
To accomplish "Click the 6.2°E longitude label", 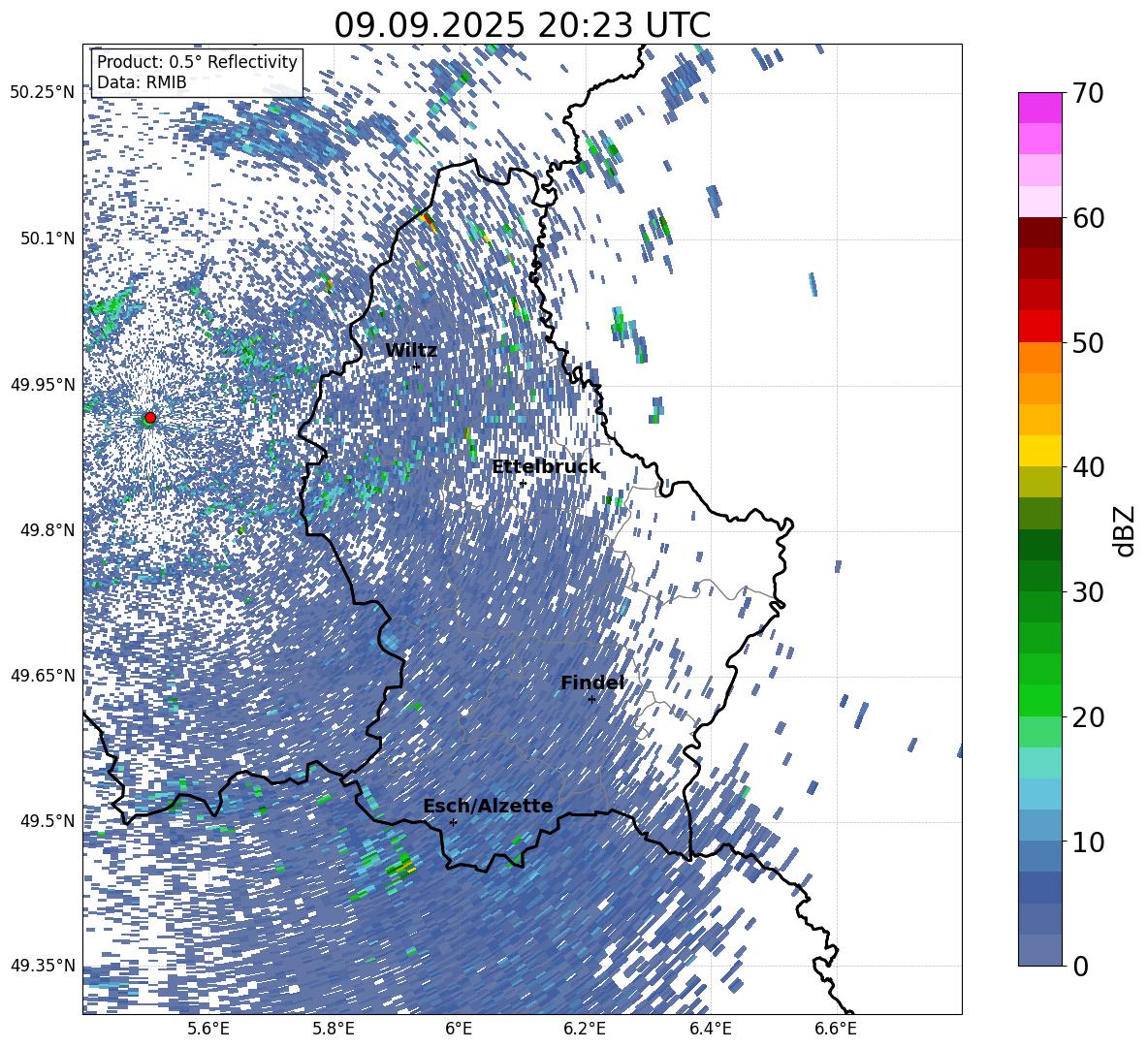I will pyautogui.click(x=585, y=1029).
